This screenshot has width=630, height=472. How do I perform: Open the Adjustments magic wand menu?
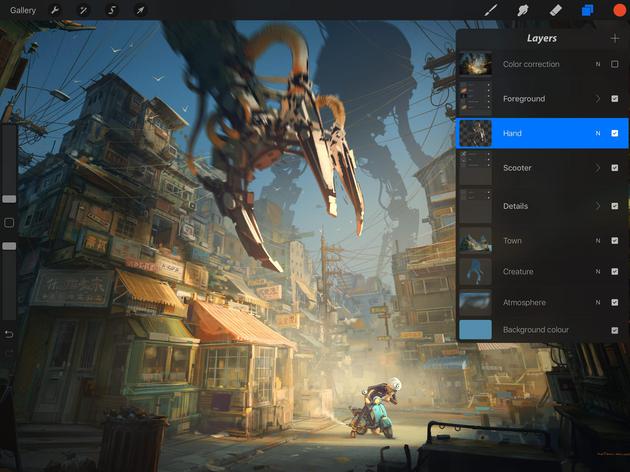83,10
